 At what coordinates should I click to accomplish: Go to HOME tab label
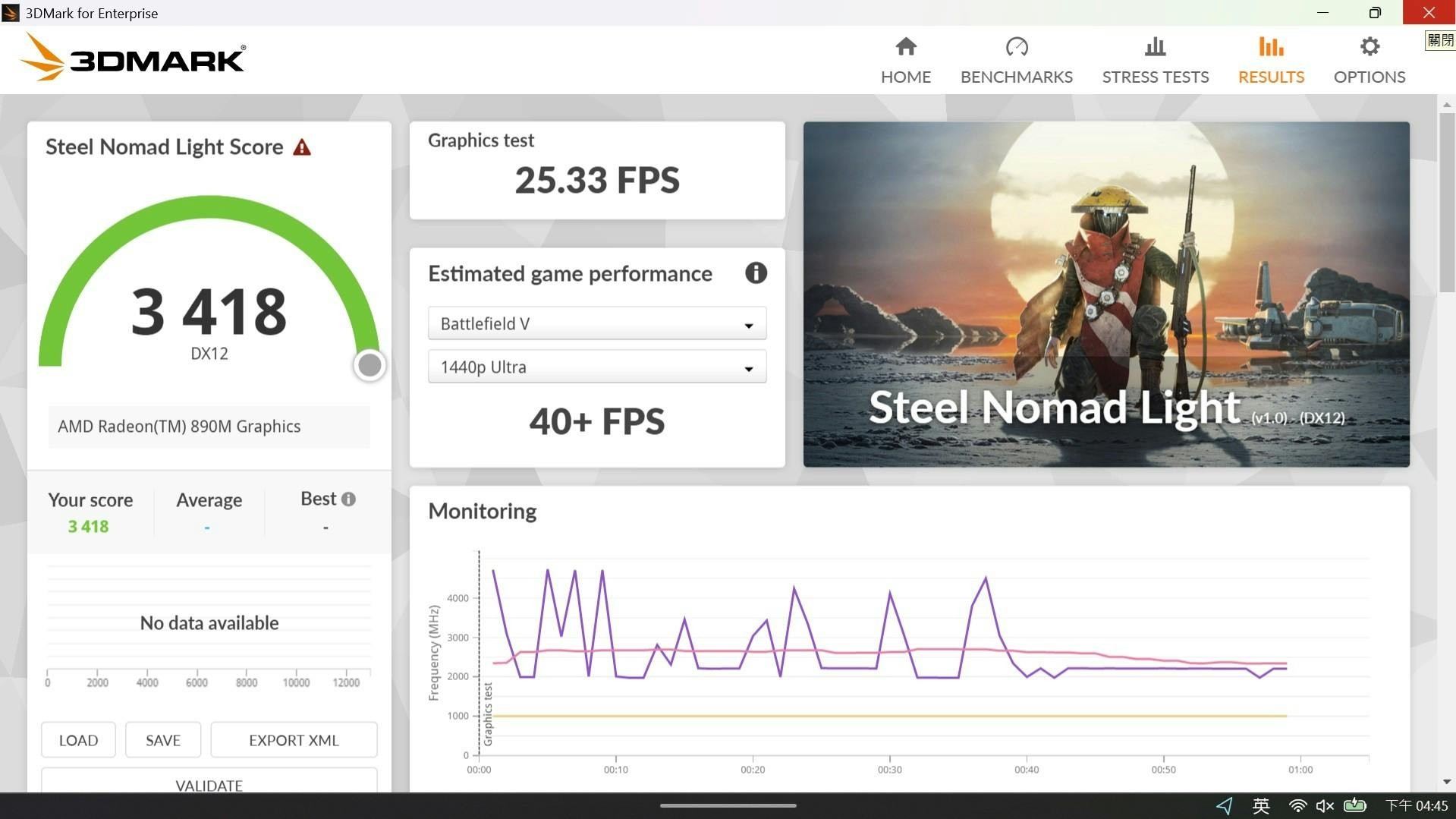tap(906, 77)
